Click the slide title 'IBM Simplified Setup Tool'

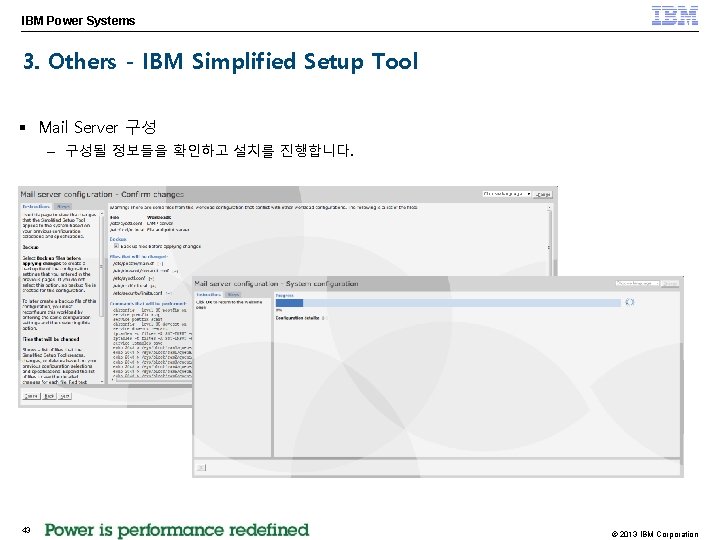point(280,62)
